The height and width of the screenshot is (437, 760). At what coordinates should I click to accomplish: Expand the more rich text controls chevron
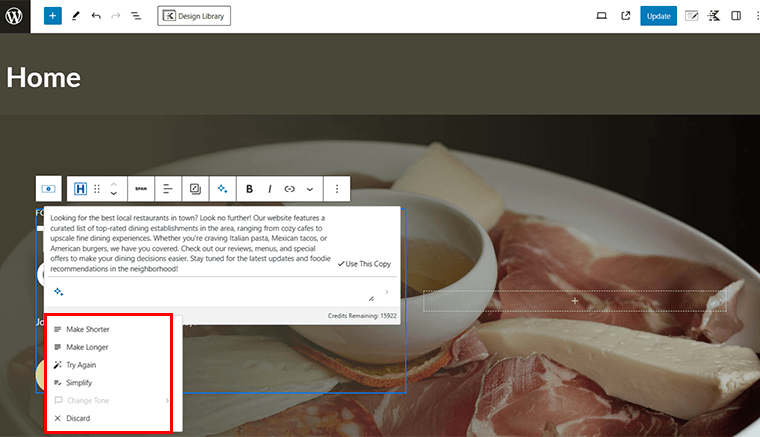310,188
